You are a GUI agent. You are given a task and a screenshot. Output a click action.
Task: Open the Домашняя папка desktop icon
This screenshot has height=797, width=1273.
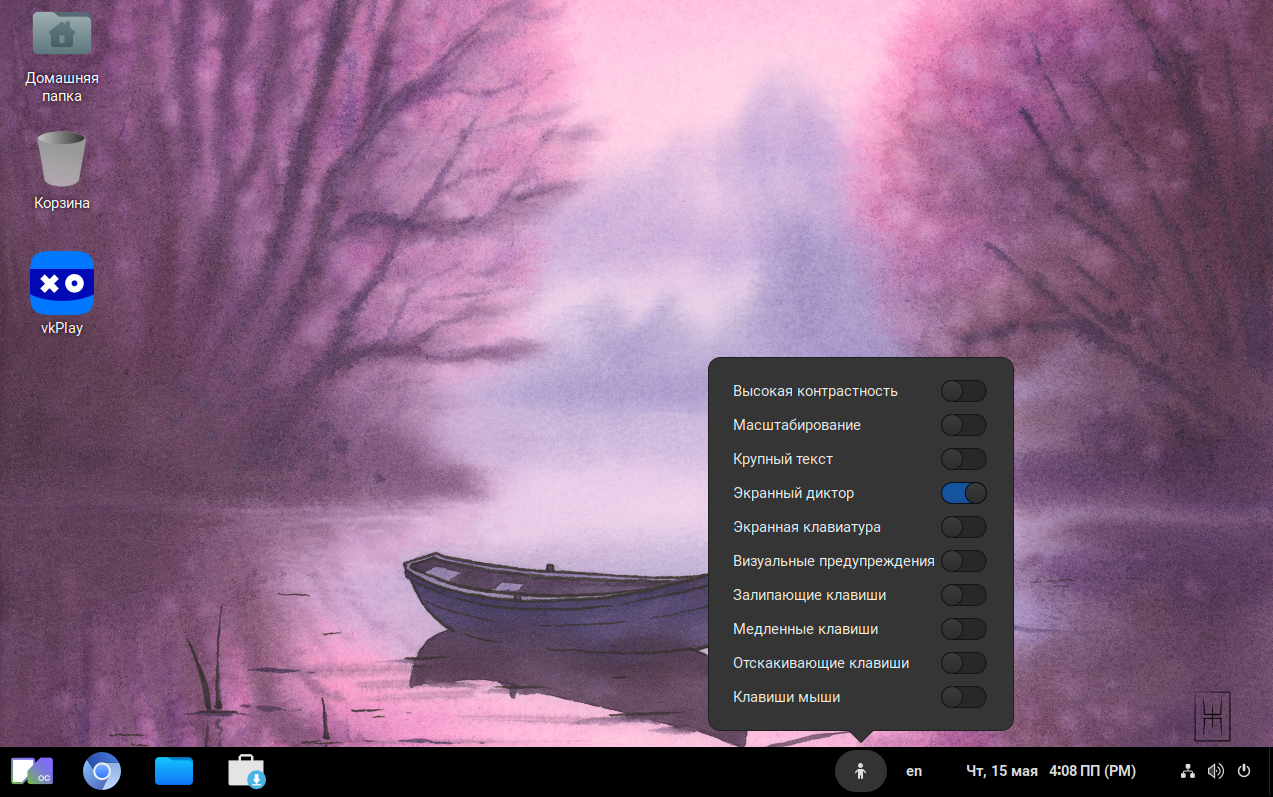click(x=62, y=34)
